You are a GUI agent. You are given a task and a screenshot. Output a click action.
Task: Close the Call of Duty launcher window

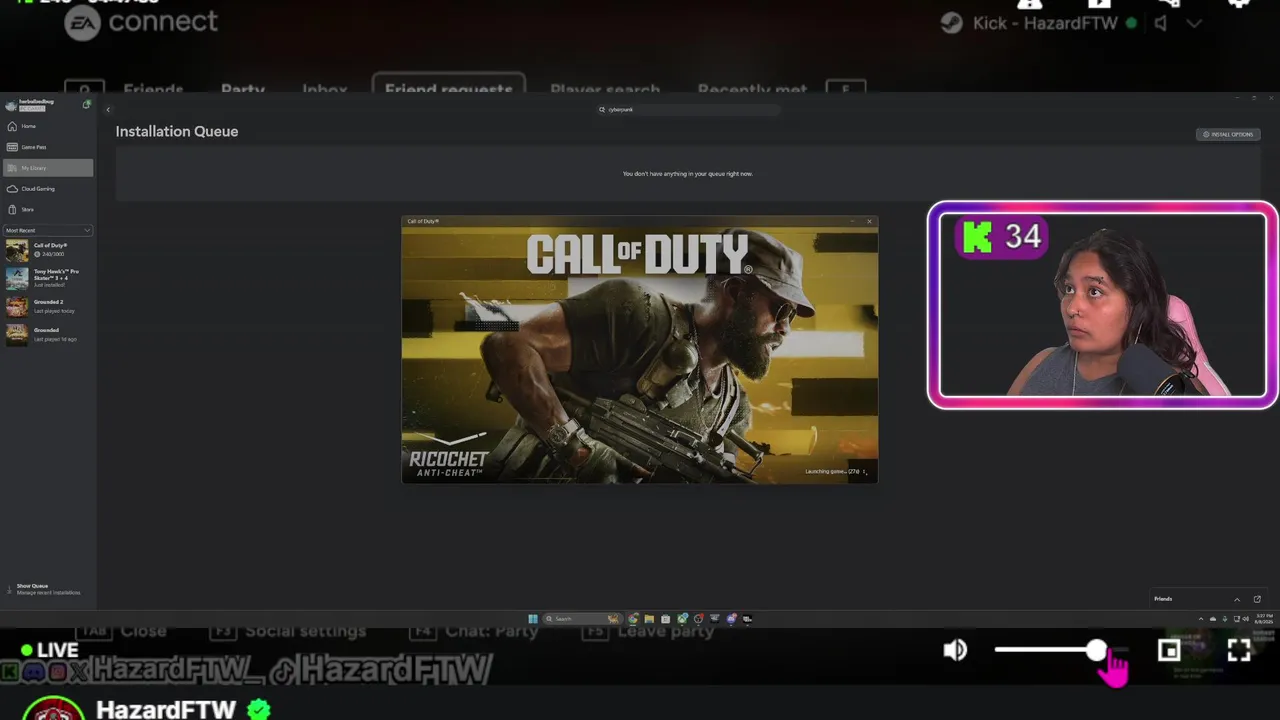tap(869, 221)
